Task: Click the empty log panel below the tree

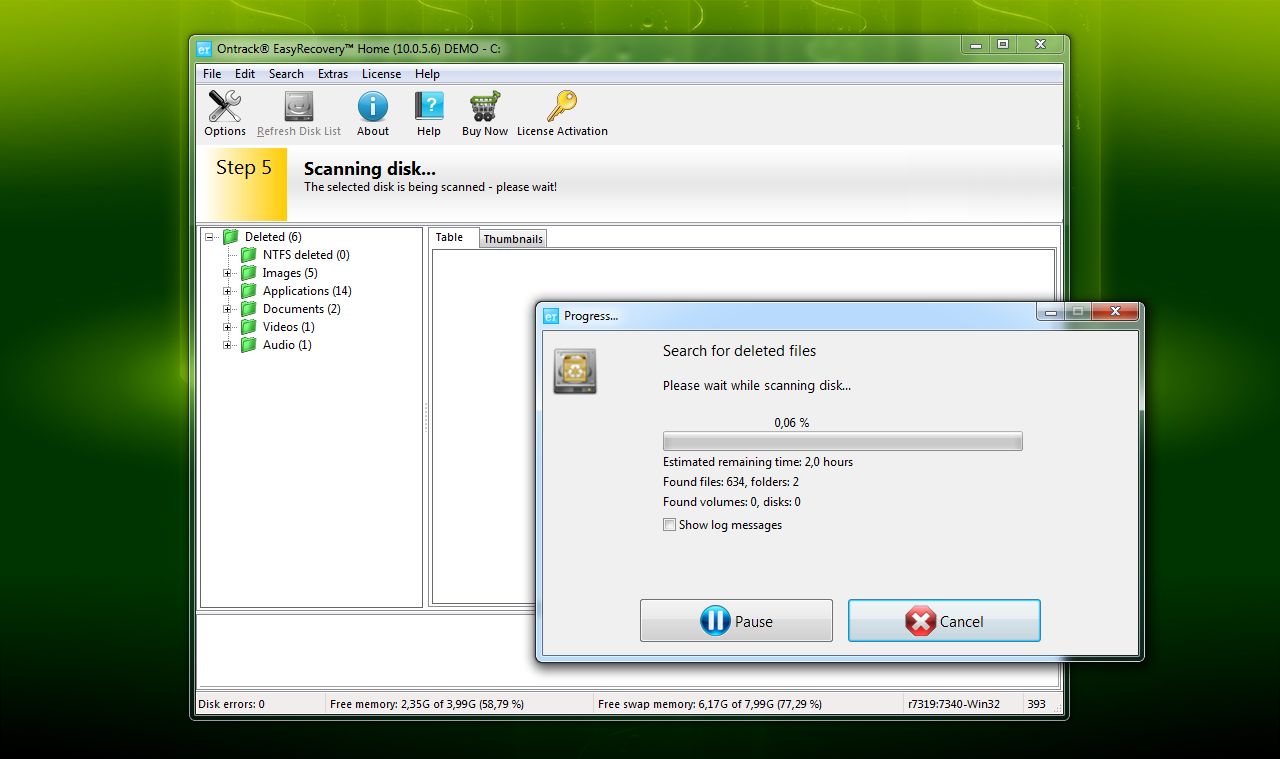Action: (629, 650)
